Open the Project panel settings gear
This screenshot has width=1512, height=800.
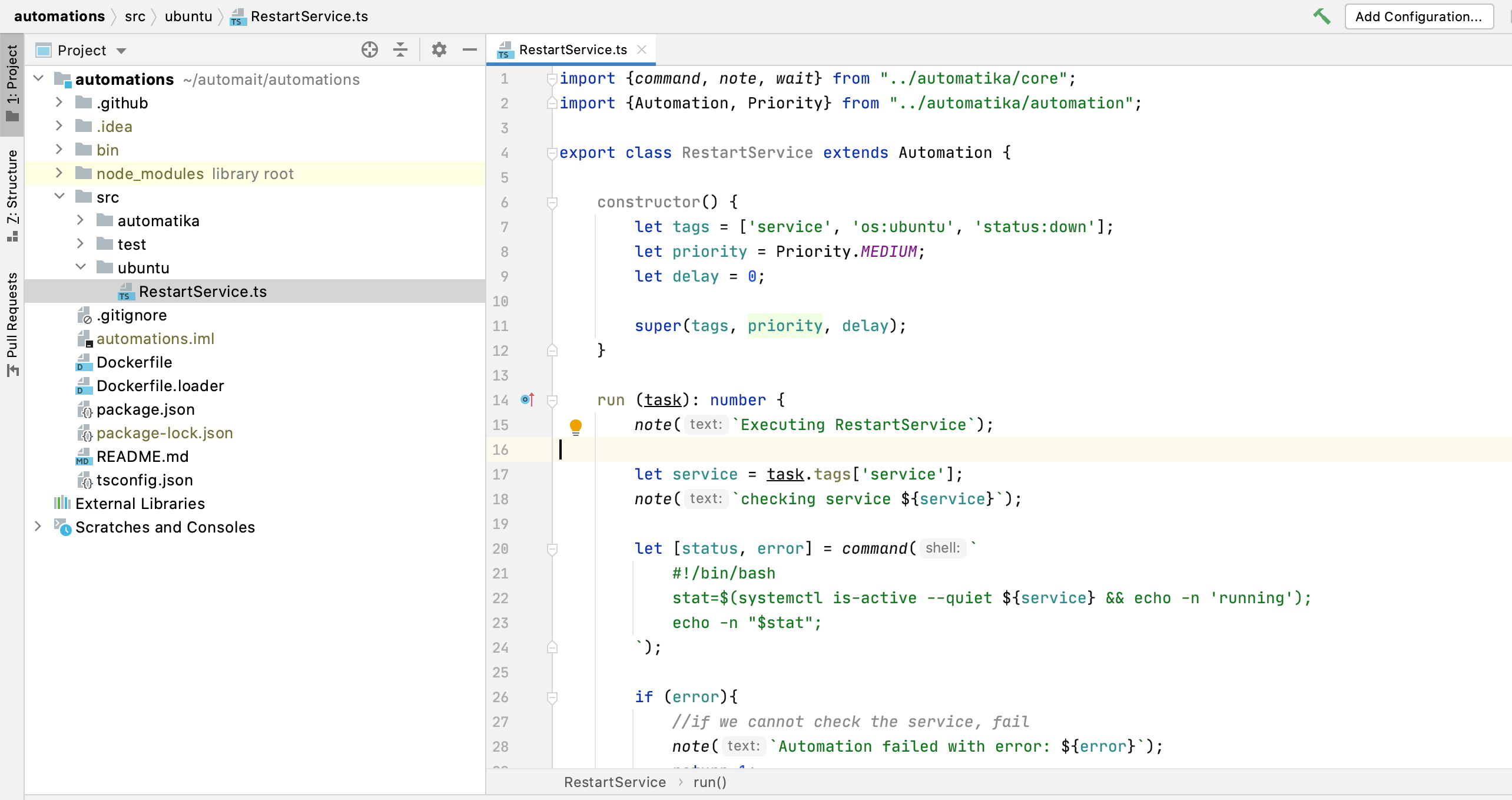point(438,49)
